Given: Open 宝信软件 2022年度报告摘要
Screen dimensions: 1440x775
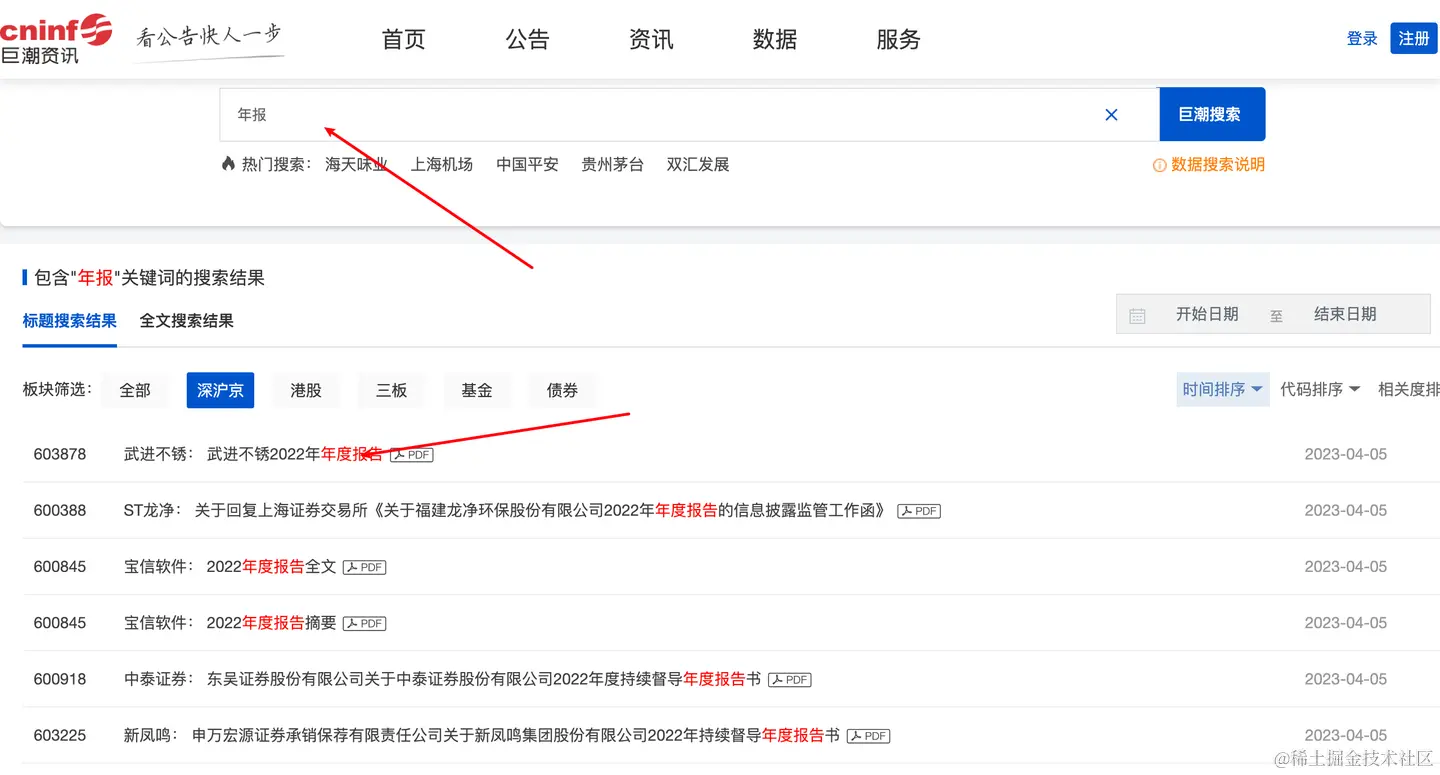Looking at the screenshot, I should [x=271, y=622].
